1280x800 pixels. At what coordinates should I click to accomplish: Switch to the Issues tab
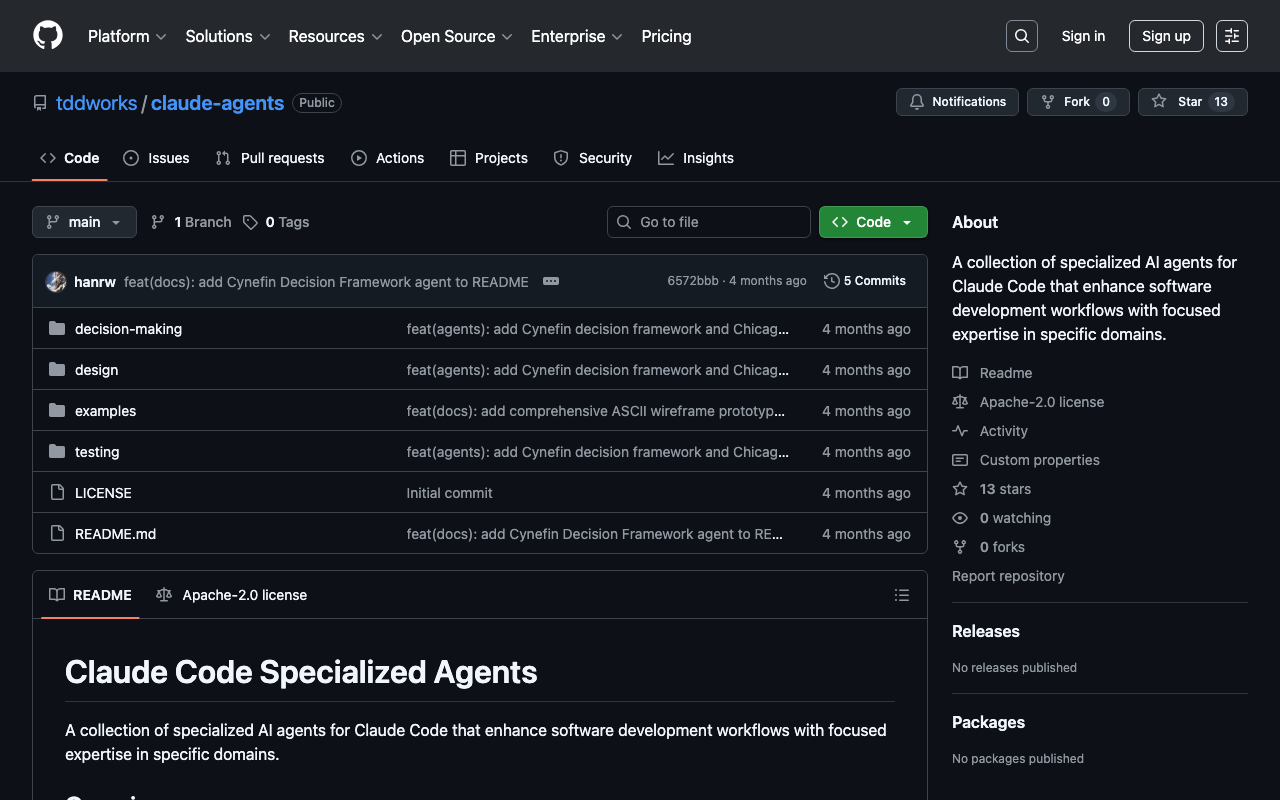click(156, 158)
